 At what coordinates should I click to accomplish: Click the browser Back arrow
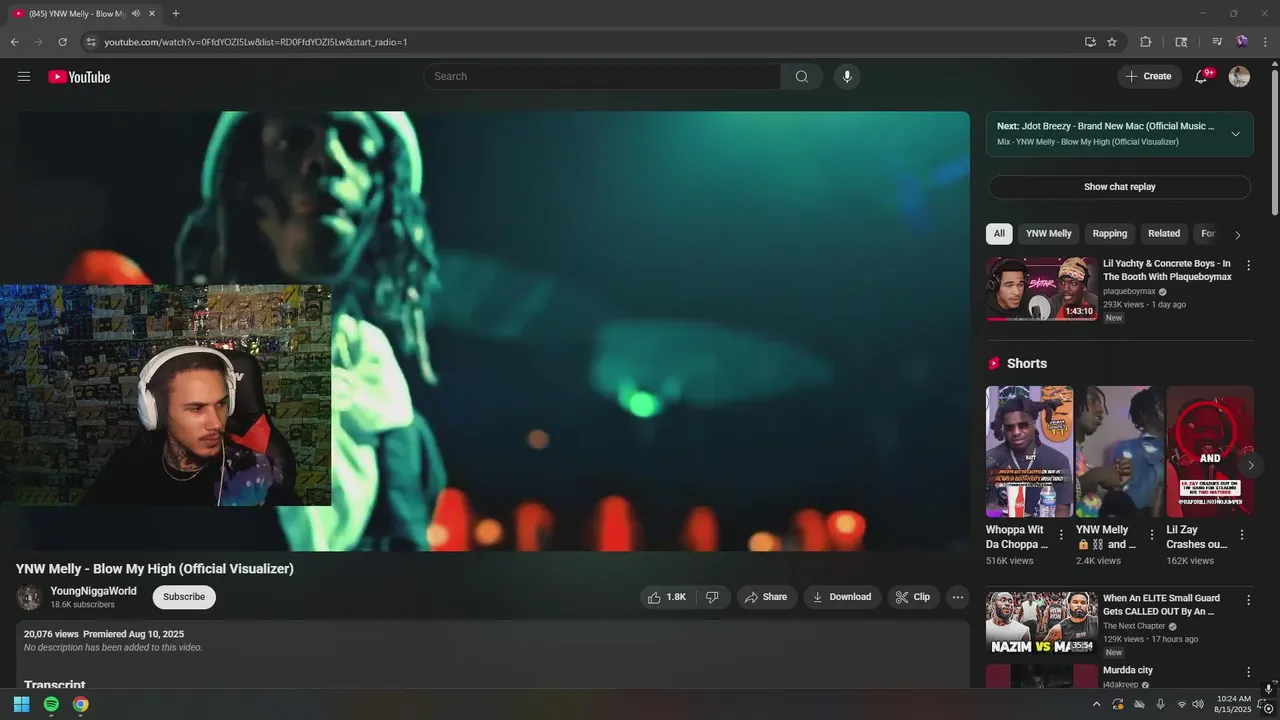click(x=14, y=42)
